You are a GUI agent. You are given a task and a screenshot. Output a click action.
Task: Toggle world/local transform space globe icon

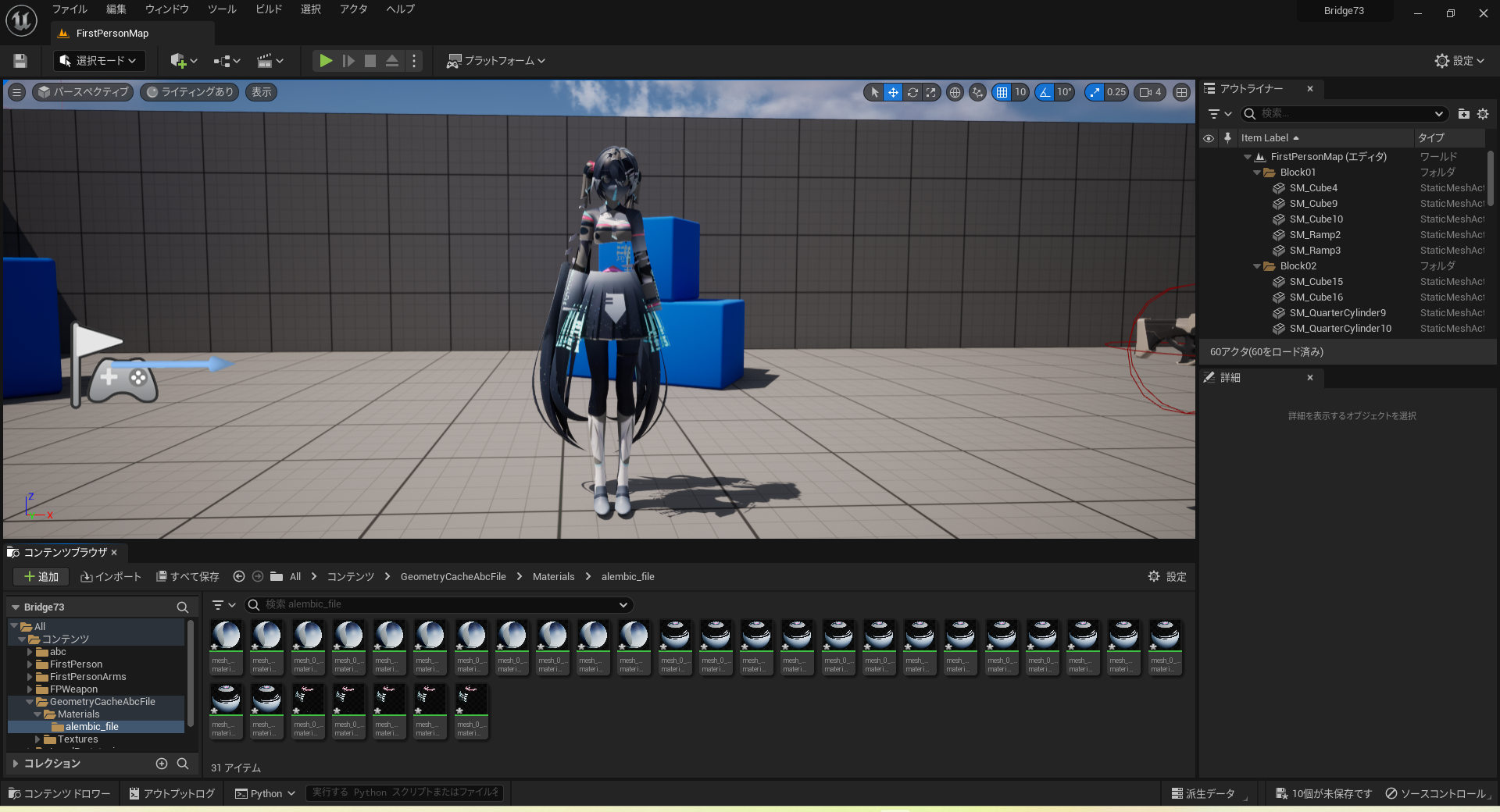[955, 92]
